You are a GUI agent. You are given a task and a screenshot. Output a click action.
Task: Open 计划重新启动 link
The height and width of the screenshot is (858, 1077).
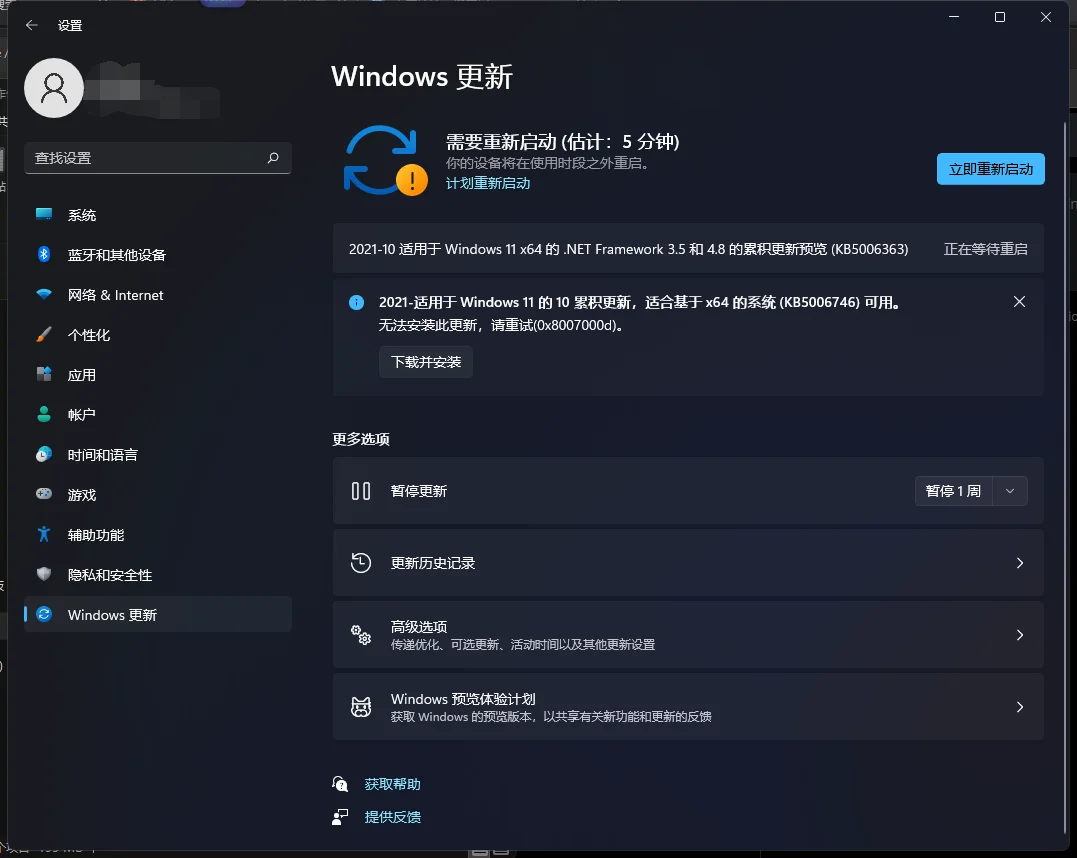coord(488,183)
